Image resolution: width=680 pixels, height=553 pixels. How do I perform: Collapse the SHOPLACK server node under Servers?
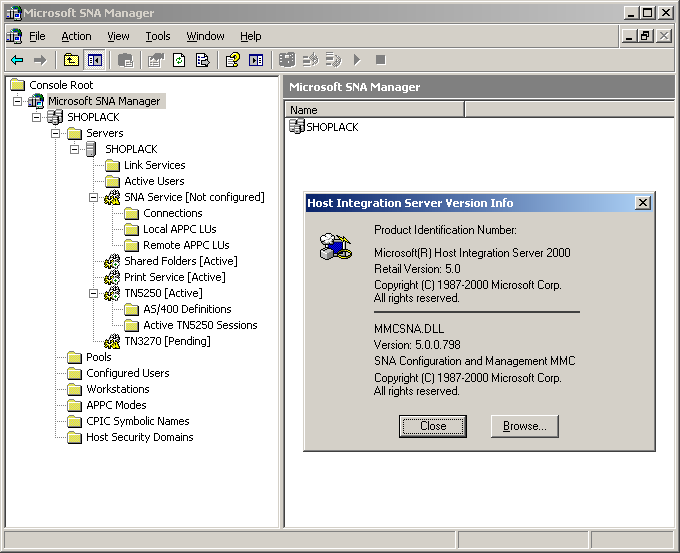click(x=75, y=149)
